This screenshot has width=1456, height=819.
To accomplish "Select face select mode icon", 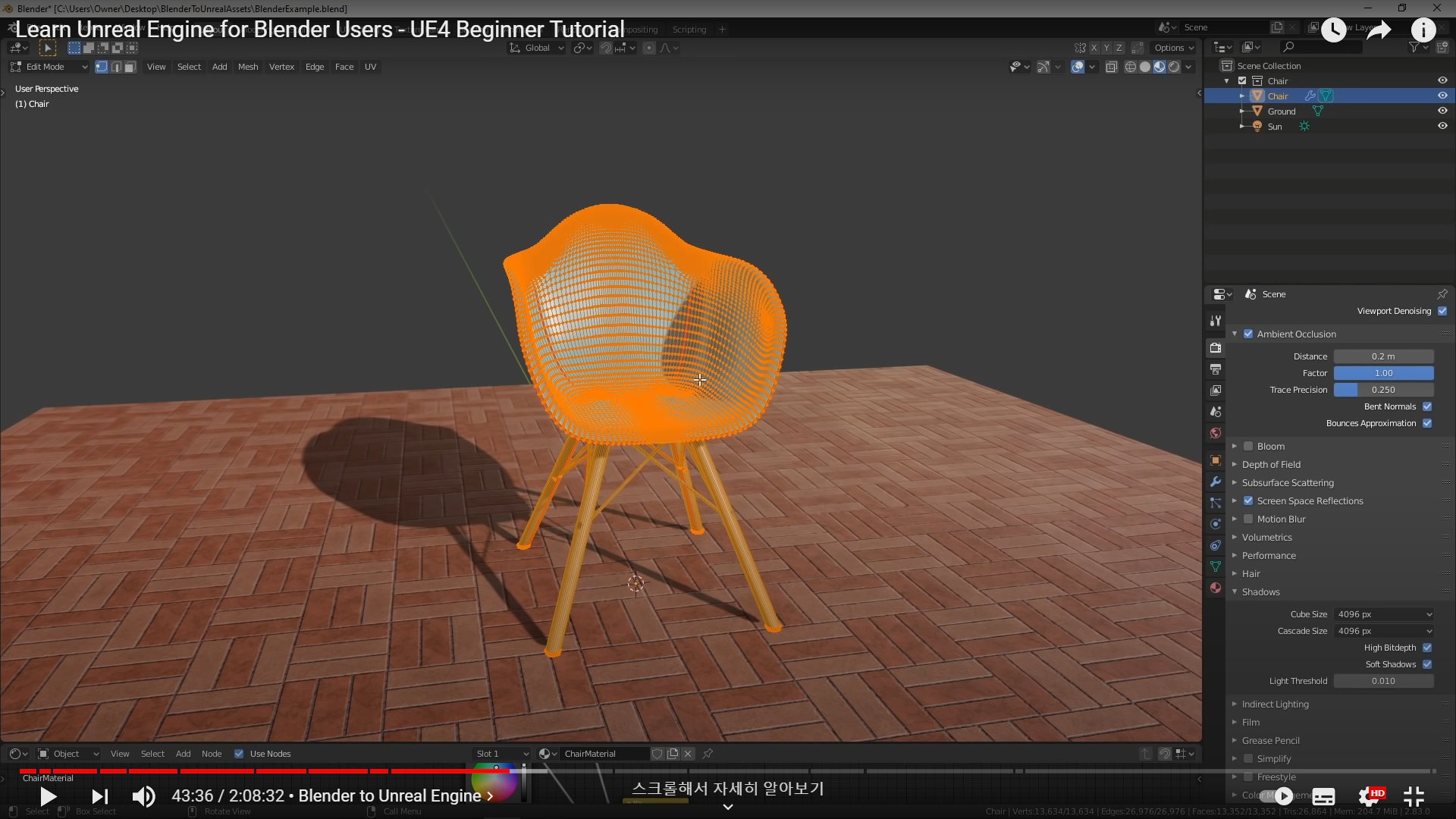I will point(130,67).
